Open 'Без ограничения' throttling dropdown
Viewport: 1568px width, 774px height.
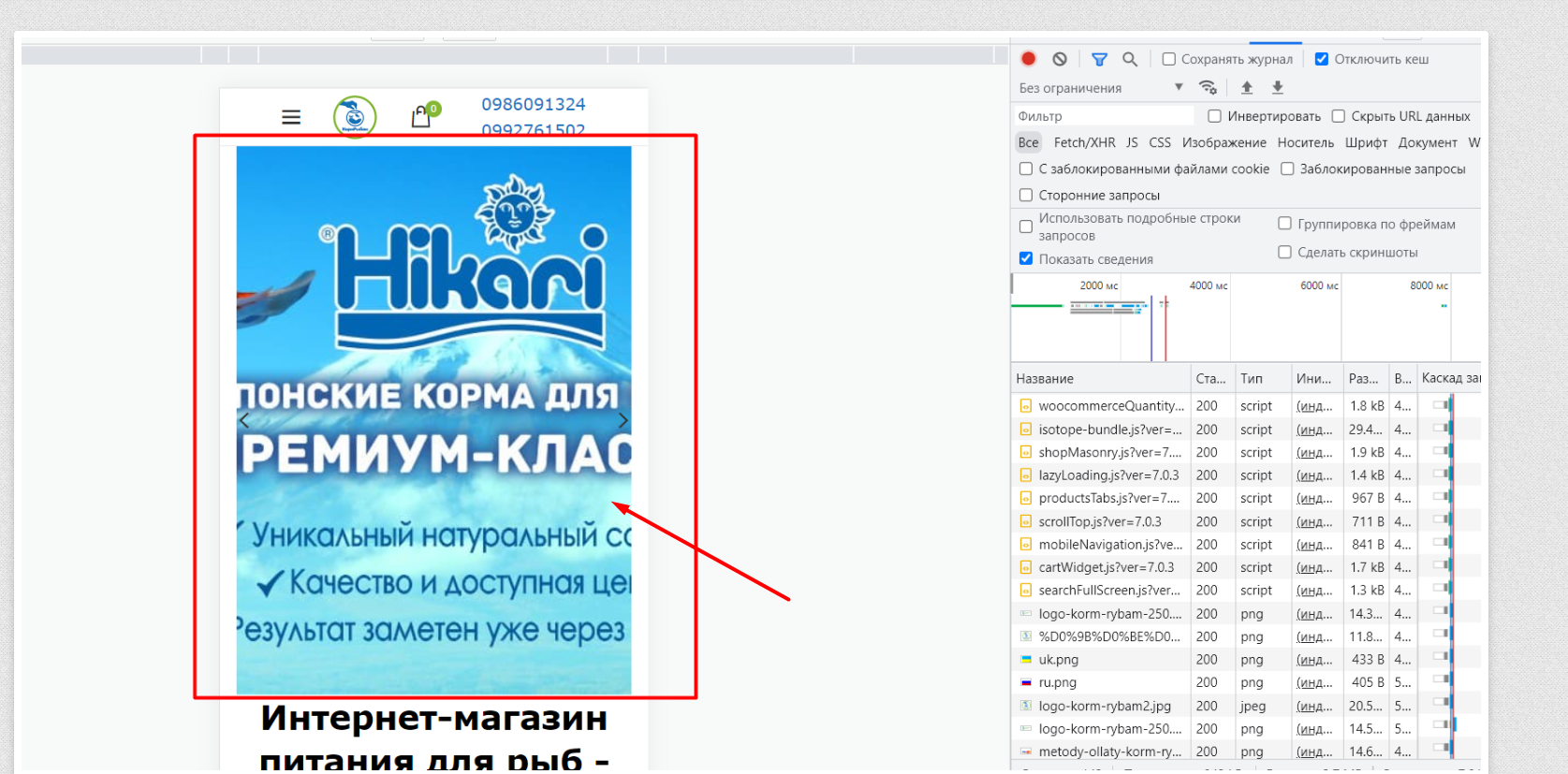click(x=1101, y=88)
